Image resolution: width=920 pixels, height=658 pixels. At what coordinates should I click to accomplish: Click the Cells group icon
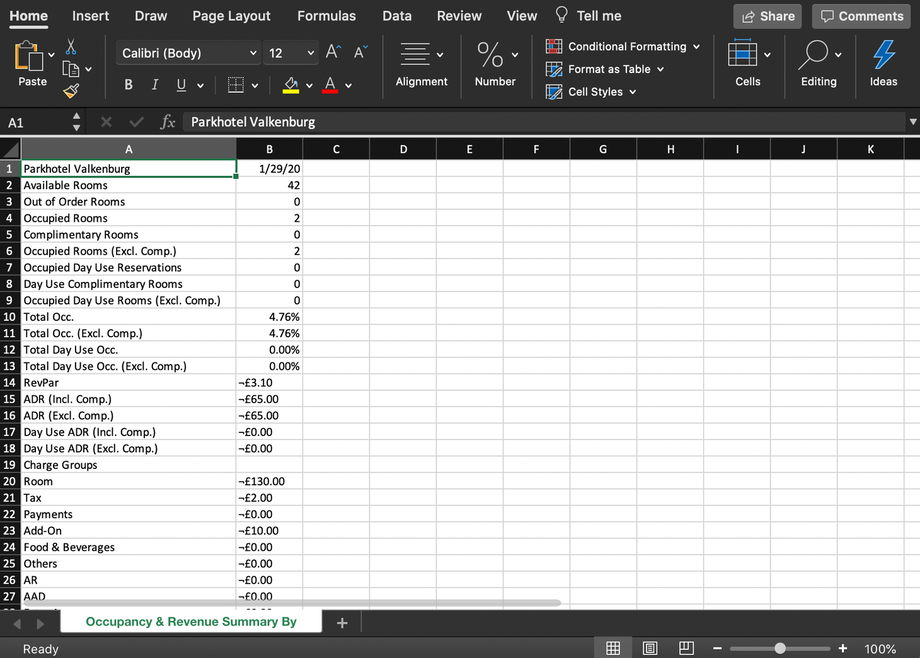(742, 54)
